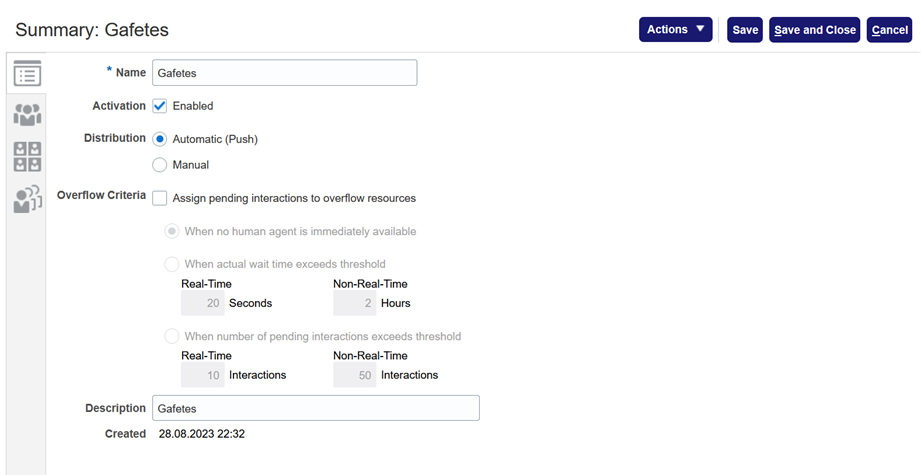Open the overflow resources sidebar icon
Image resolution: width=921 pixels, height=475 pixels.
(27, 198)
